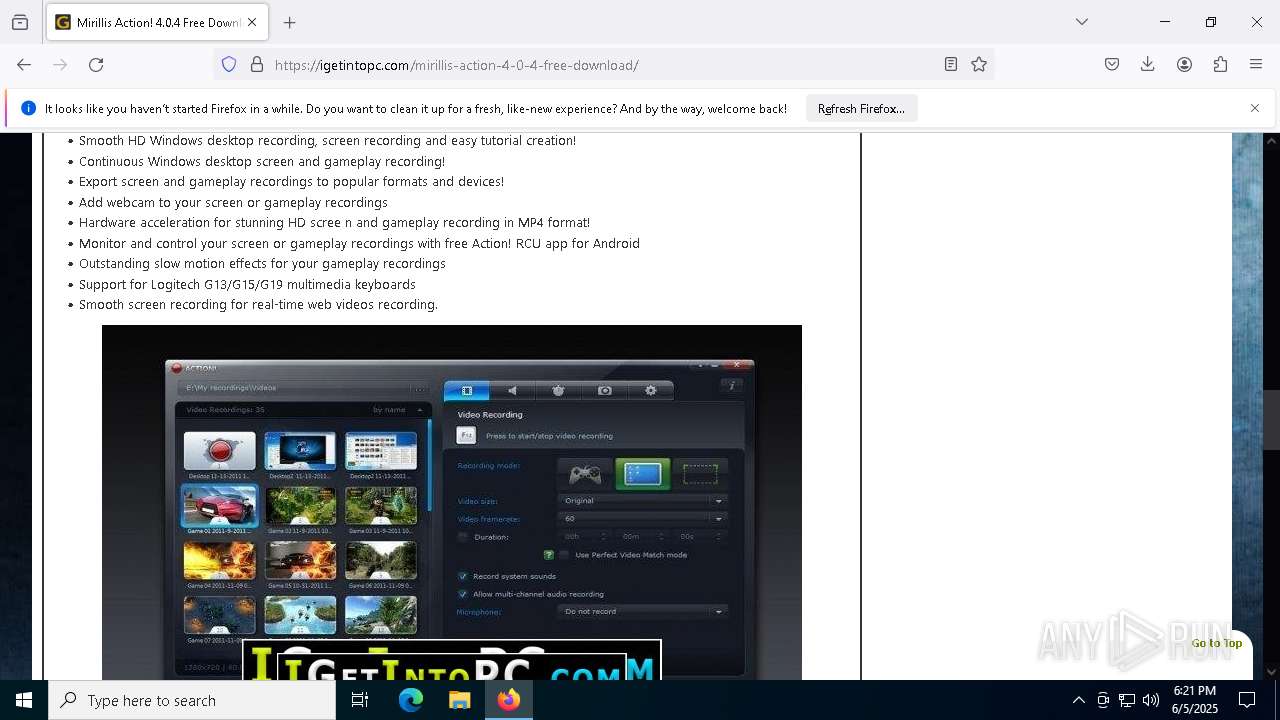Viewport: 1280px width, 720px height.
Task: Click the Firefox taskbar icon
Action: point(509,700)
